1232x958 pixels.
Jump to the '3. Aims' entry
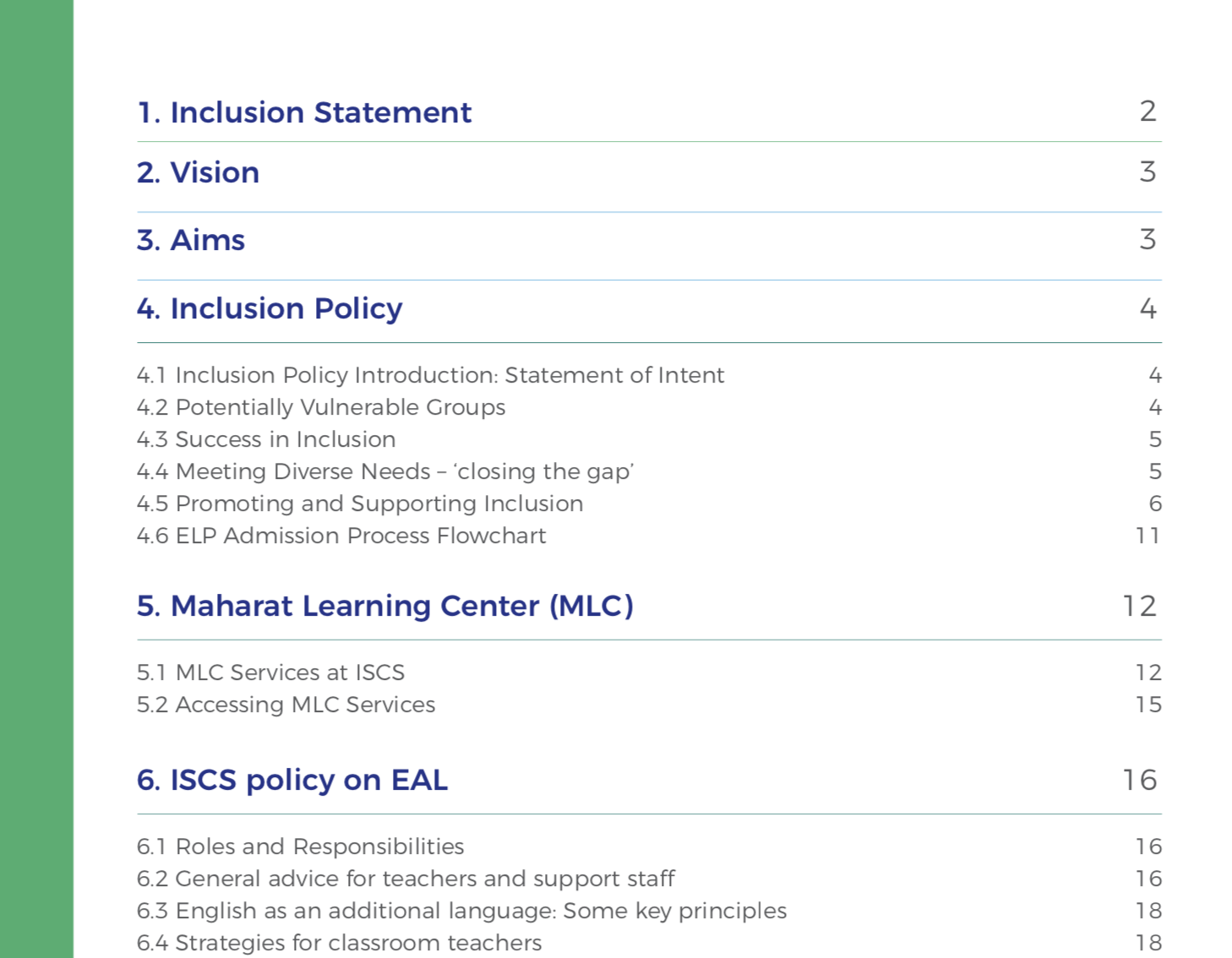(191, 240)
